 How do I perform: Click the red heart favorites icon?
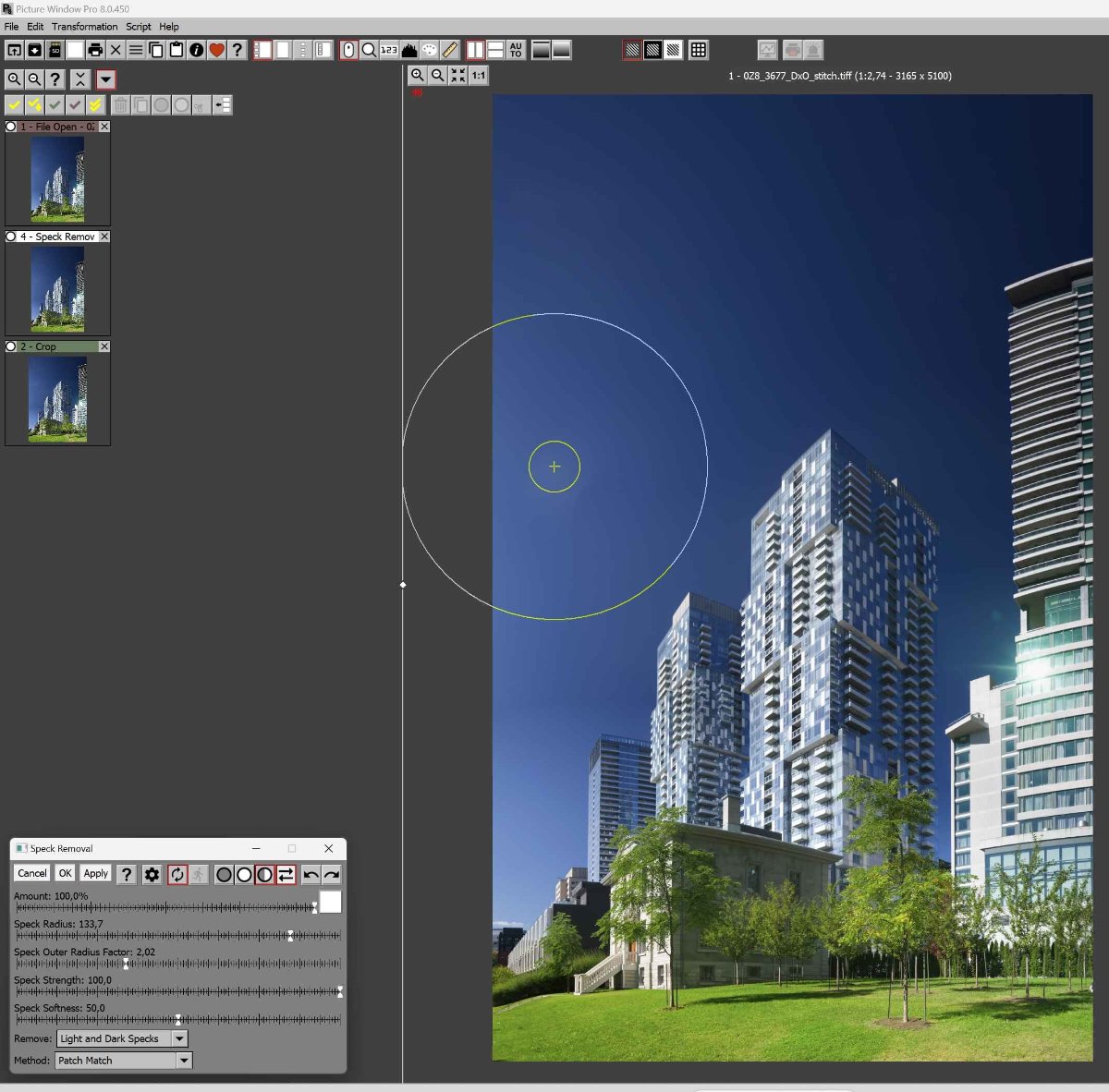click(x=216, y=50)
